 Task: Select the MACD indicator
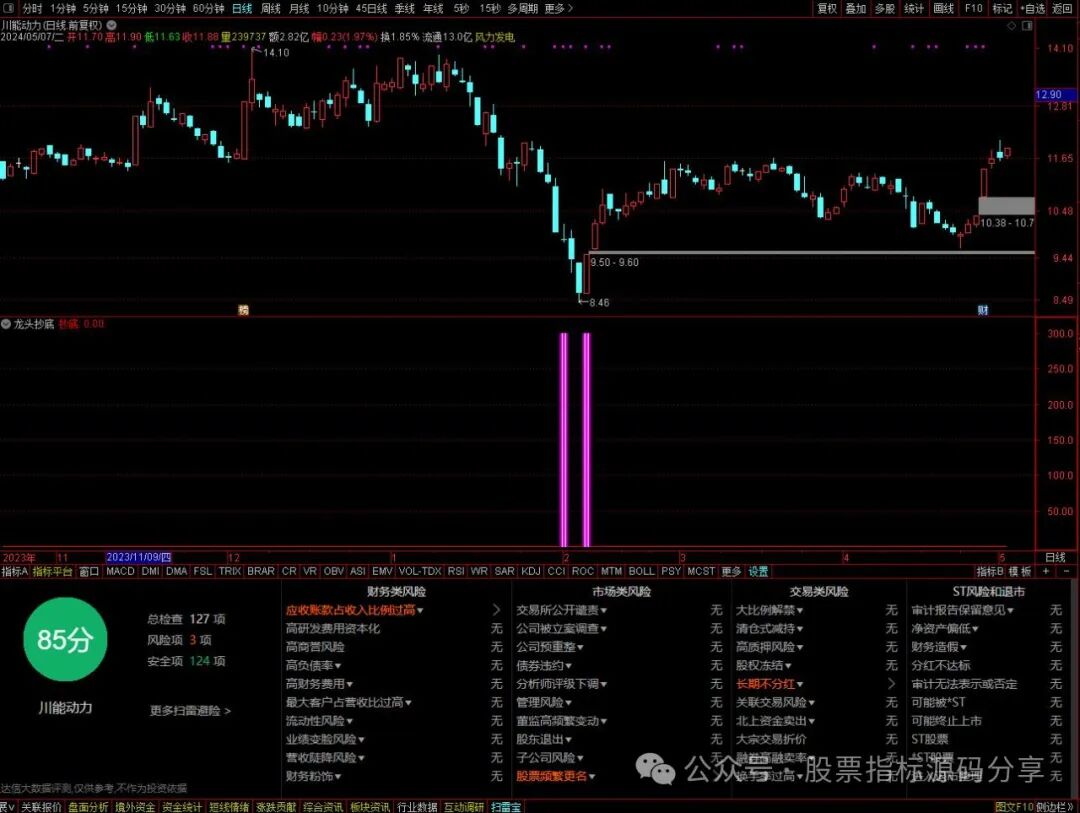tap(121, 572)
